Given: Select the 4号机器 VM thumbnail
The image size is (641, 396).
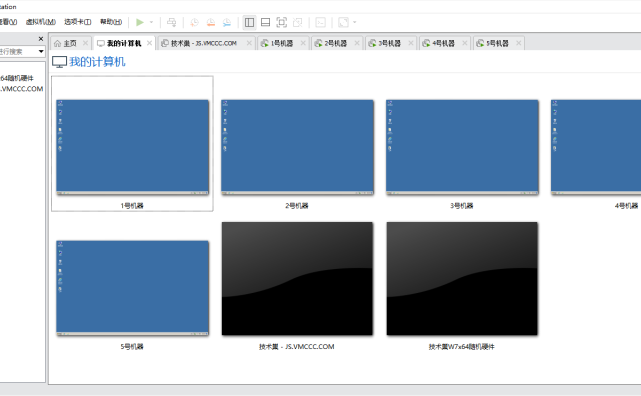Looking at the screenshot, I should point(596,147).
